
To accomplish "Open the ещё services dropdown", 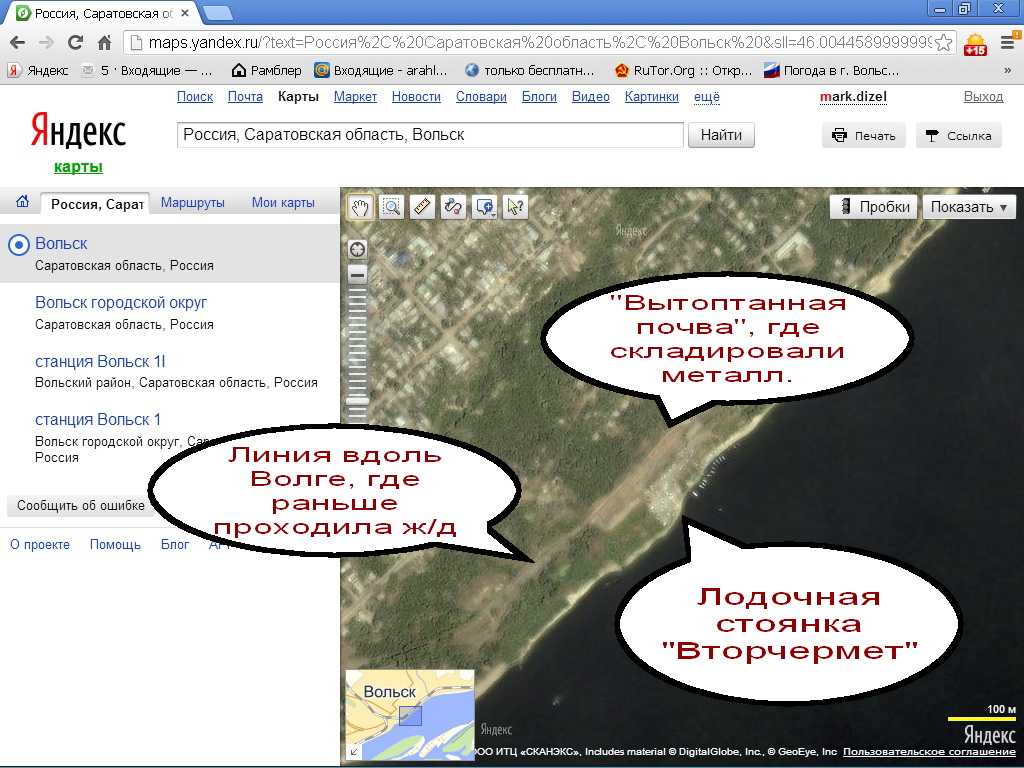I will point(707,97).
